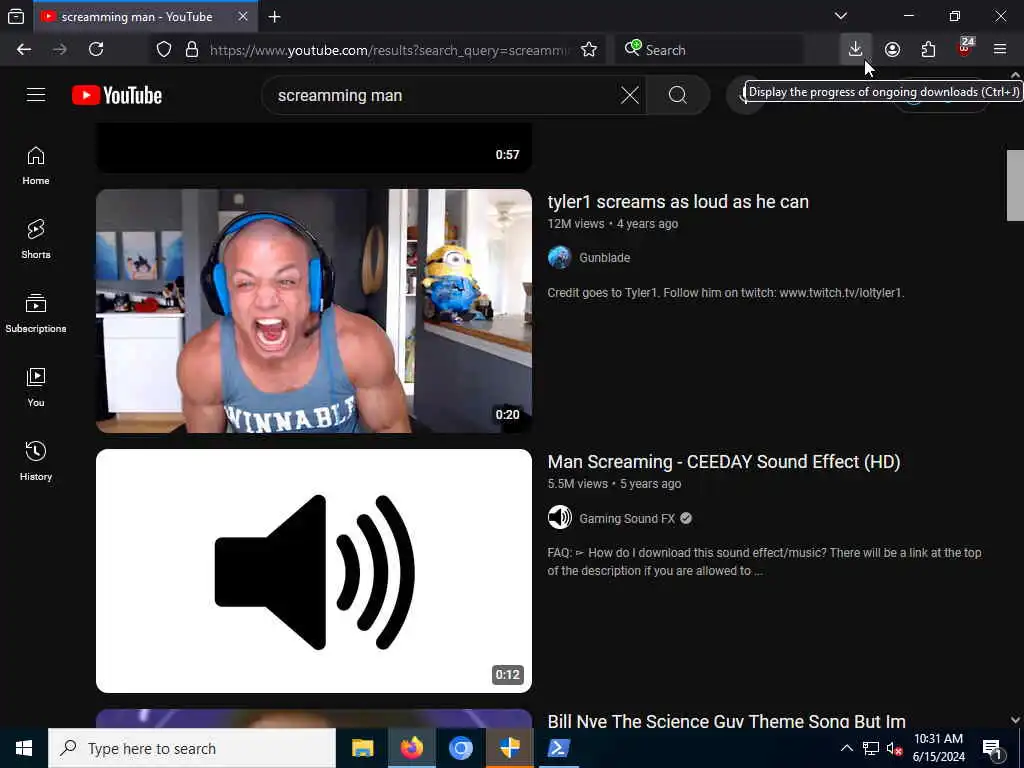This screenshot has height=768, width=1024.
Task: Open 'Man Screaming - CEEDAY Sound Effect (HD)' title
Action: [x=724, y=462]
